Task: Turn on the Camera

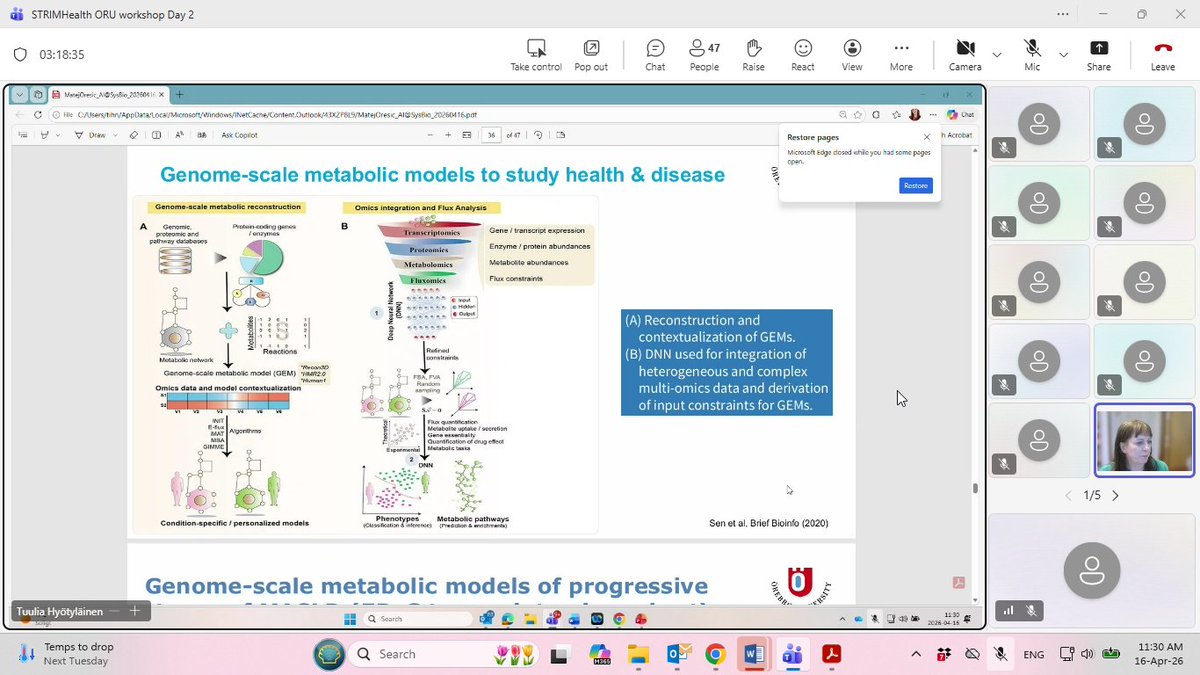Action: pyautogui.click(x=965, y=55)
